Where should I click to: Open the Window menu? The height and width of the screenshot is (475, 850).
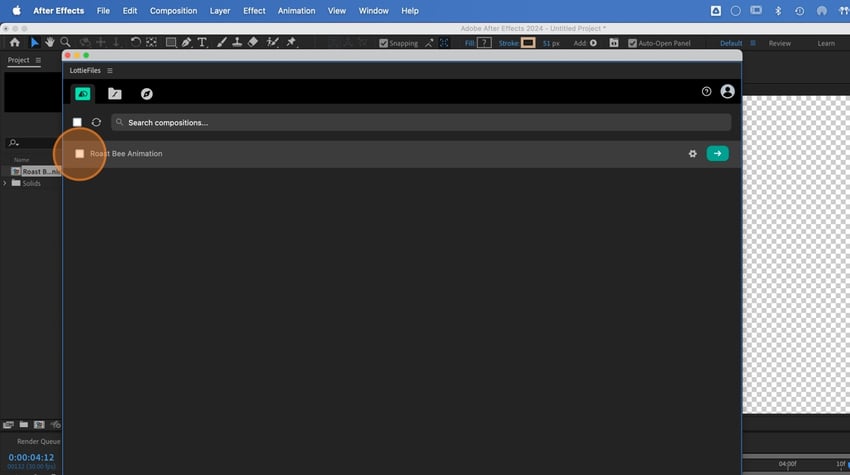point(374,11)
